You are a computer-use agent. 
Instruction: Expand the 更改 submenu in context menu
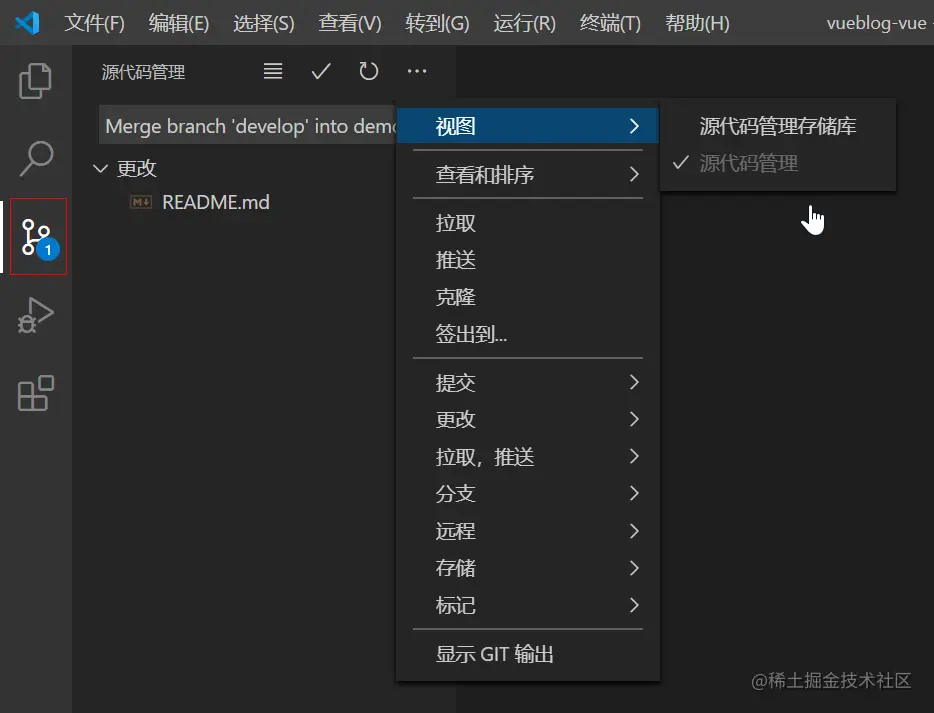528,419
